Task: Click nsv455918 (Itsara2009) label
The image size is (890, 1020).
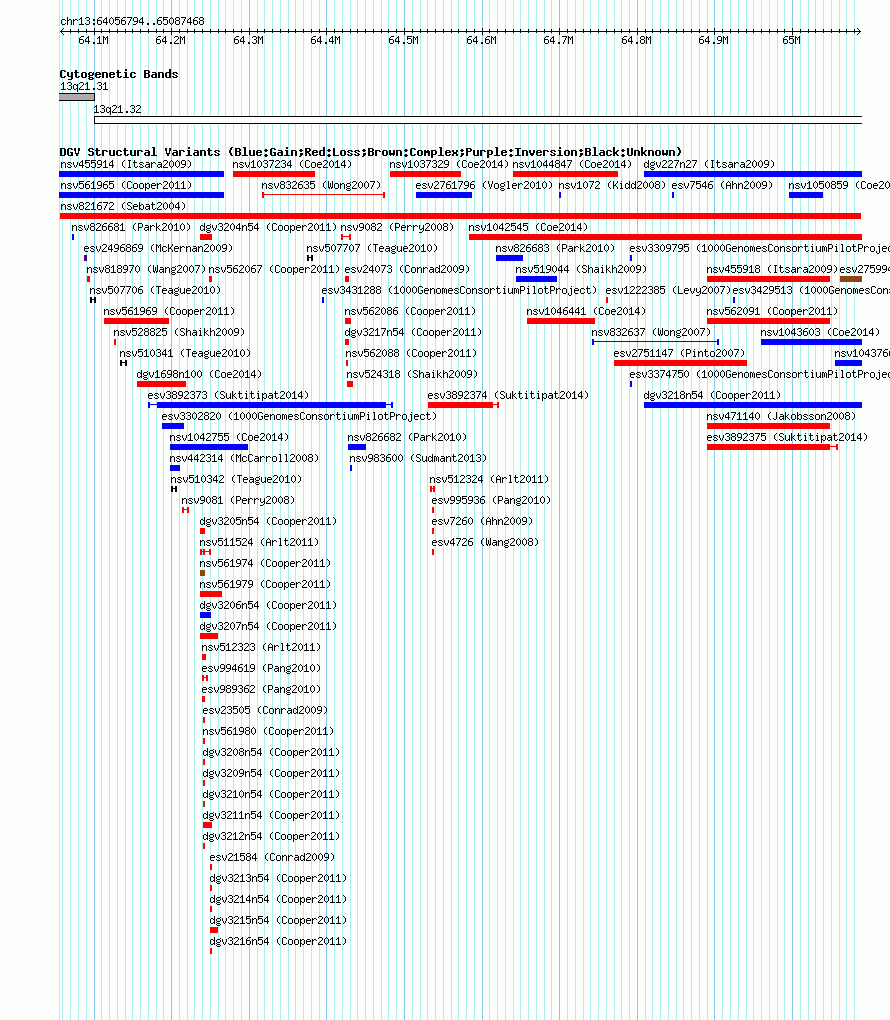Action: point(772,269)
